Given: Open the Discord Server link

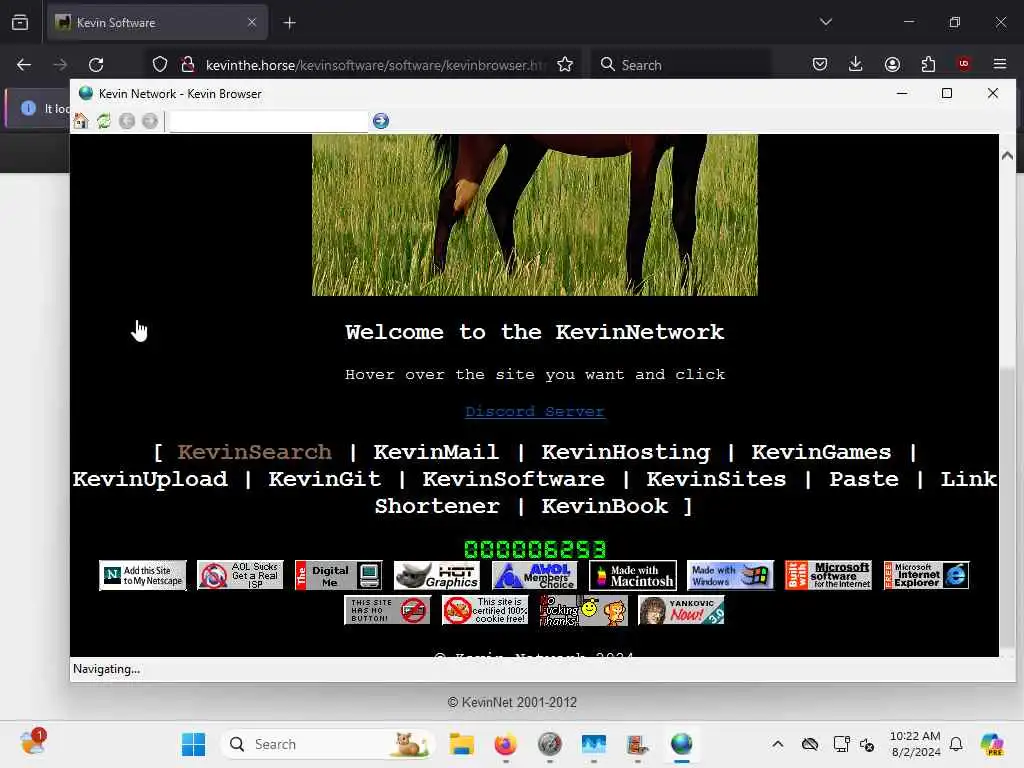Looking at the screenshot, I should coord(534,411).
